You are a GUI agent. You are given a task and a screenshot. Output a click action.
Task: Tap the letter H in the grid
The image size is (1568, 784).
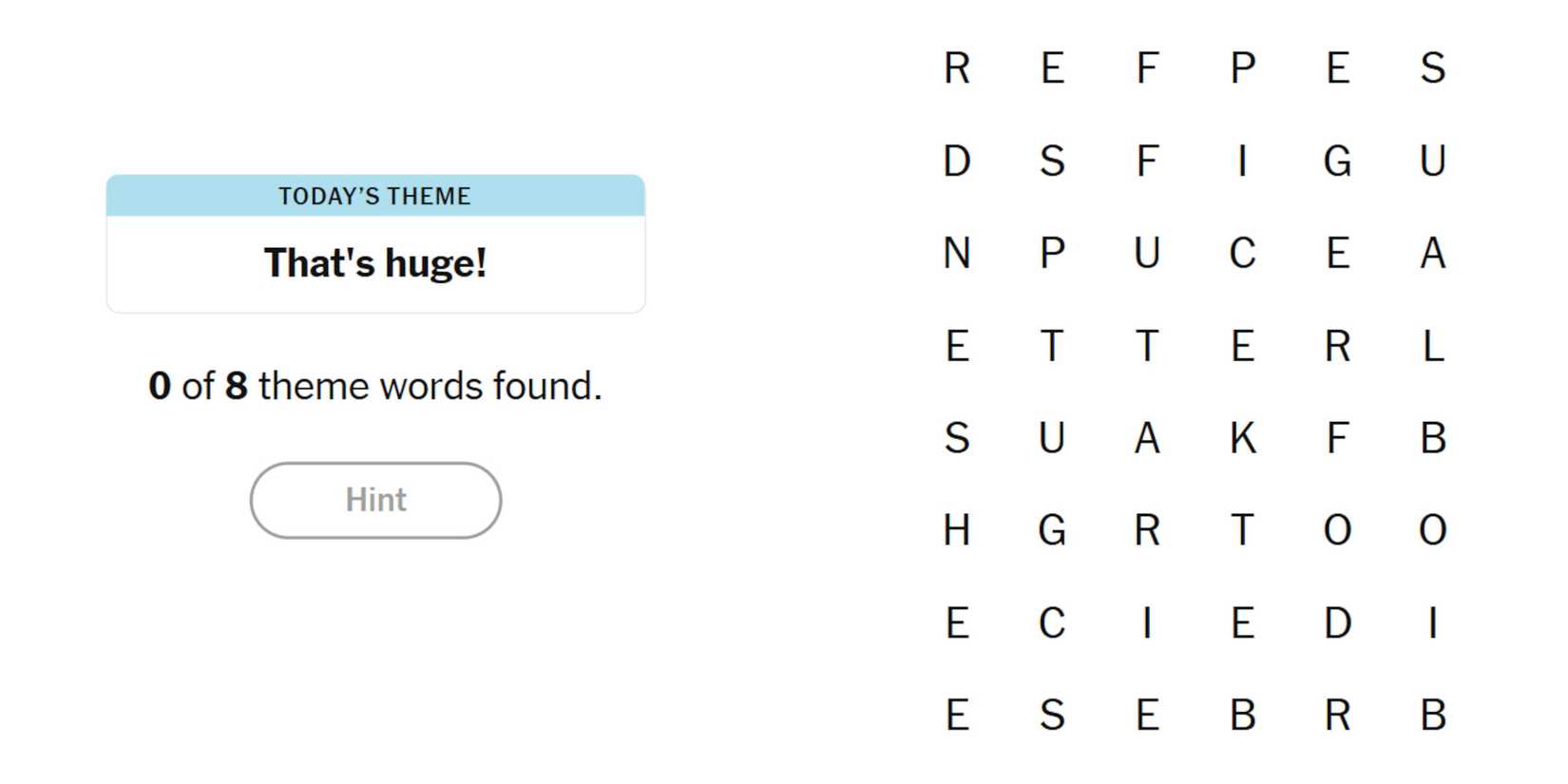coord(957,530)
